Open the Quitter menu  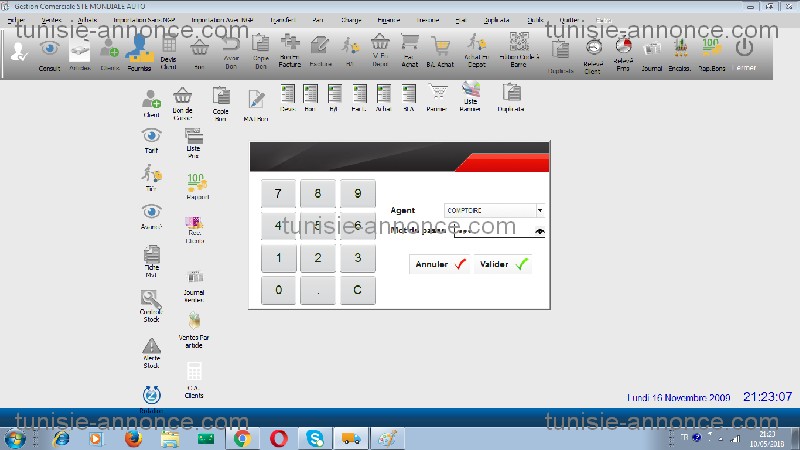tap(570, 20)
